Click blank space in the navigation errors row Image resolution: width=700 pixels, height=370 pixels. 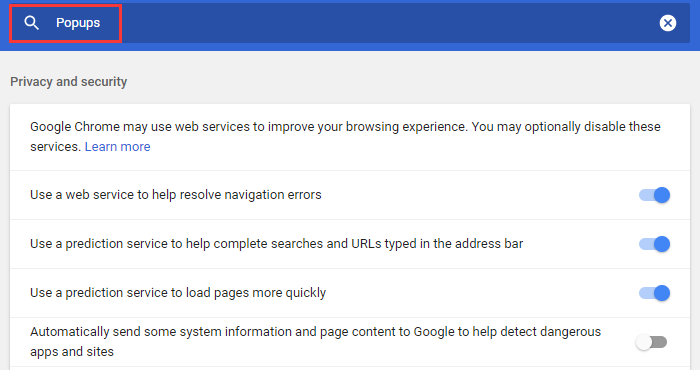[478, 195]
